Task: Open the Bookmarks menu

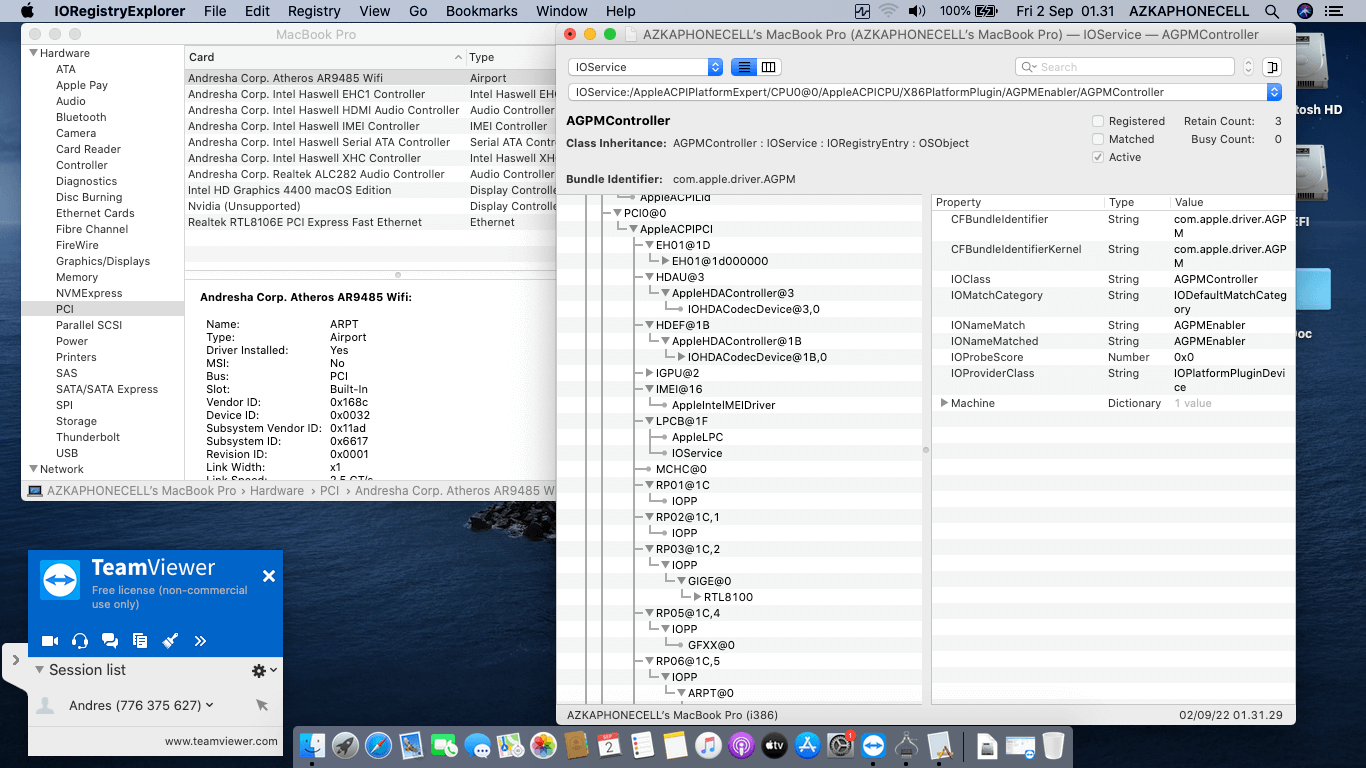Action: coord(482,11)
